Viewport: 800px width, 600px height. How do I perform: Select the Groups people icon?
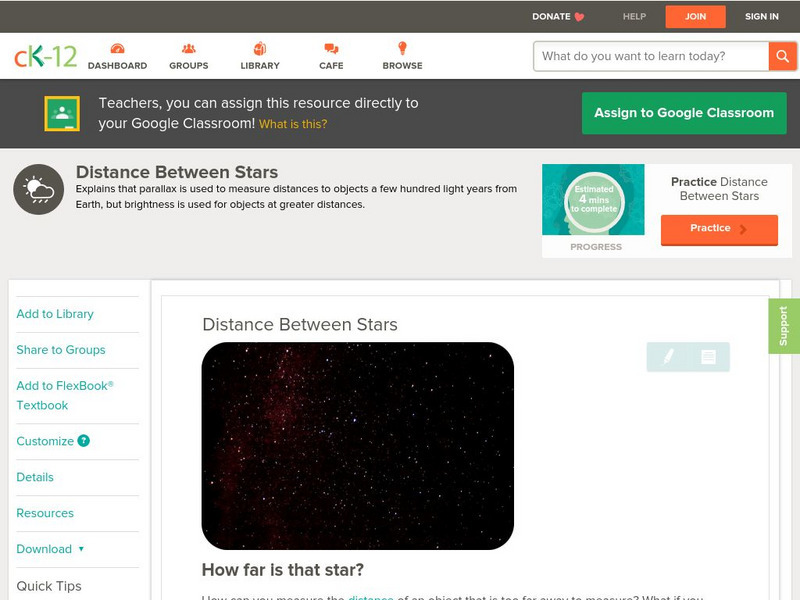point(188,47)
